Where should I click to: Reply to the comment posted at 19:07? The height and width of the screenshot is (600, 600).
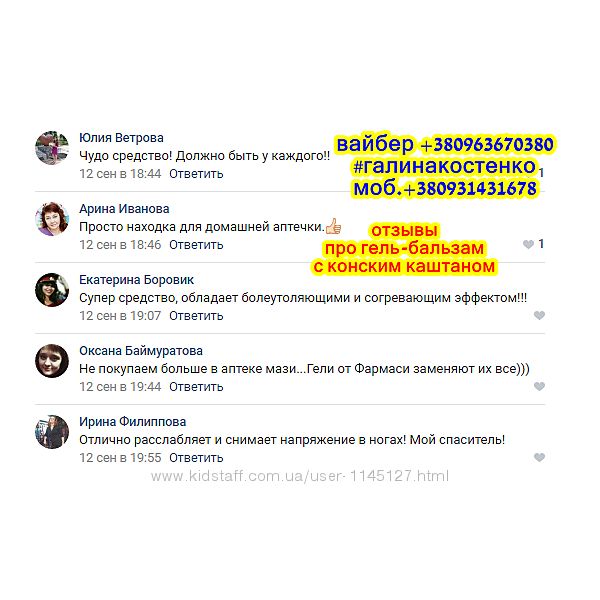click(196, 316)
